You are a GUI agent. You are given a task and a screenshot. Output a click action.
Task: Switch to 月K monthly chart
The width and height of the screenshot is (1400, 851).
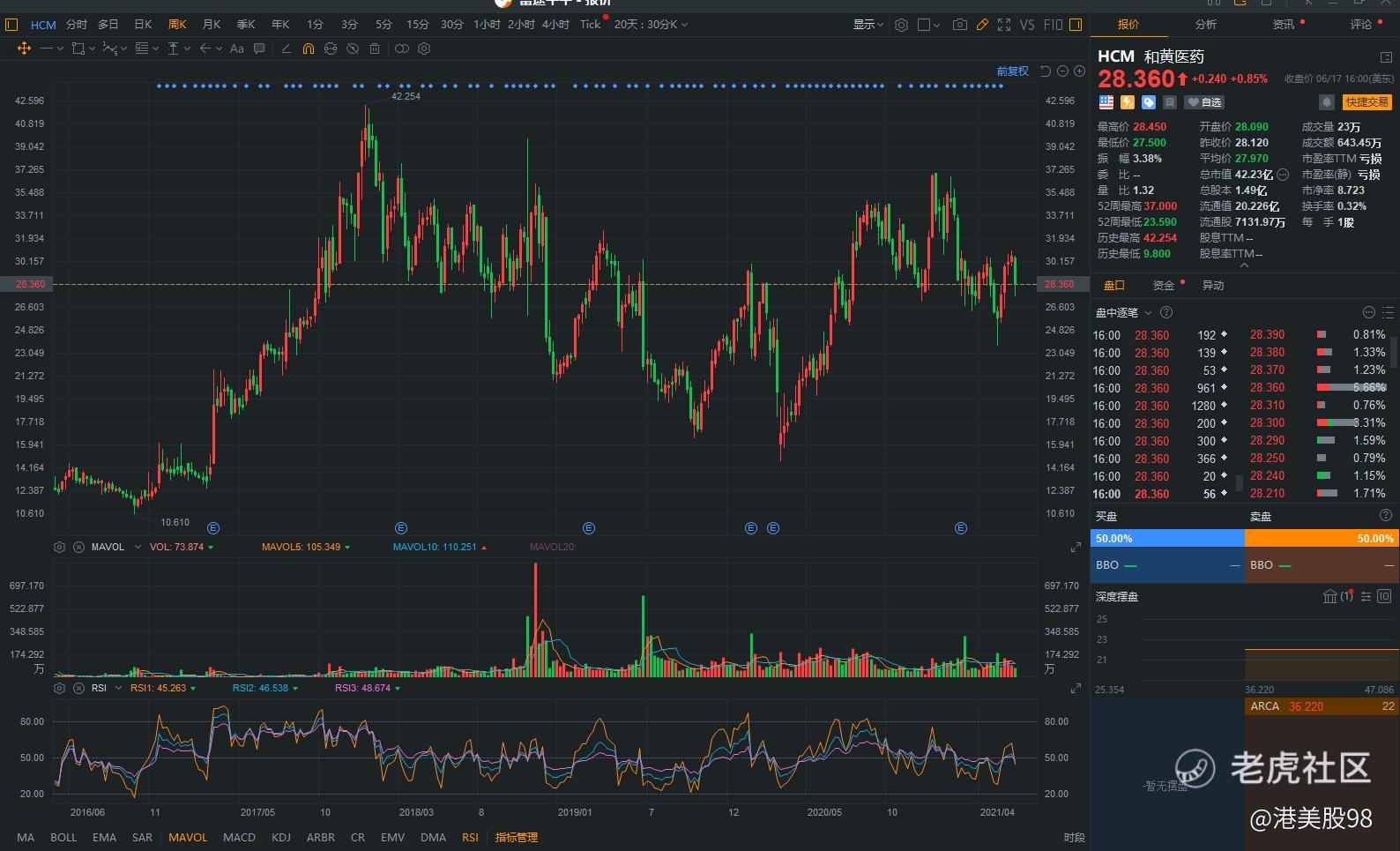tap(212, 25)
